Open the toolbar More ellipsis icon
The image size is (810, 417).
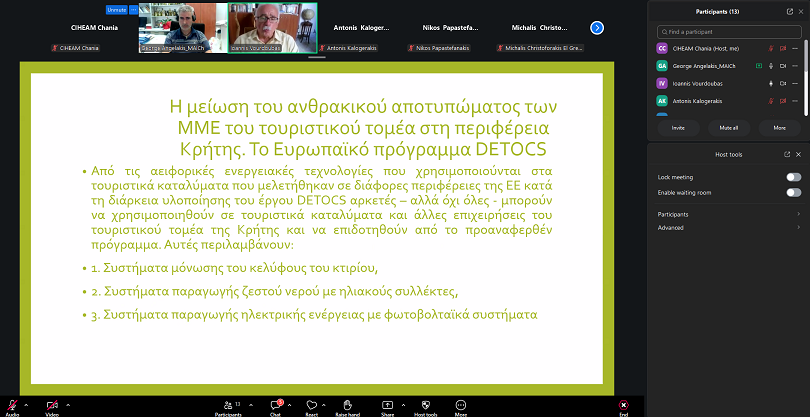461,405
